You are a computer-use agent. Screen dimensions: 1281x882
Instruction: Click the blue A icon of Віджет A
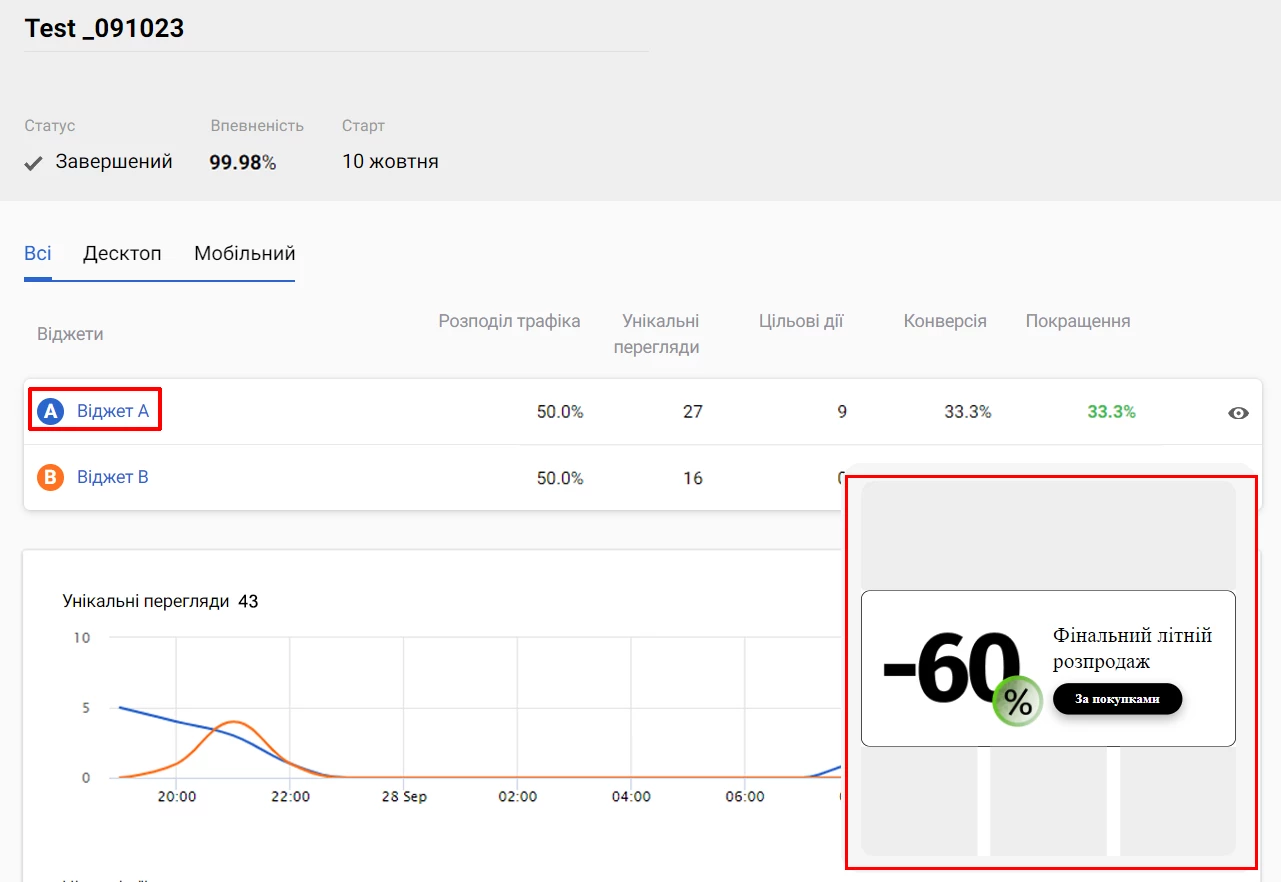[50, 411]
